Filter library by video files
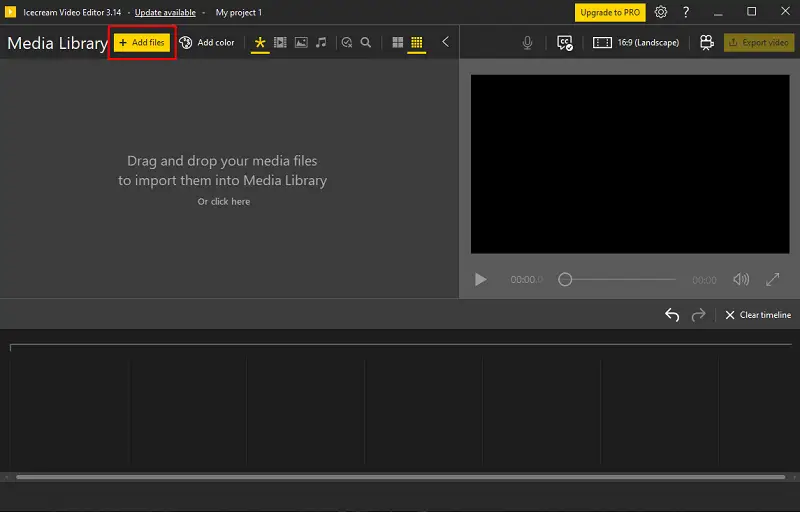The width and height of the screenshot is (800, 512). tap(280, 42)
